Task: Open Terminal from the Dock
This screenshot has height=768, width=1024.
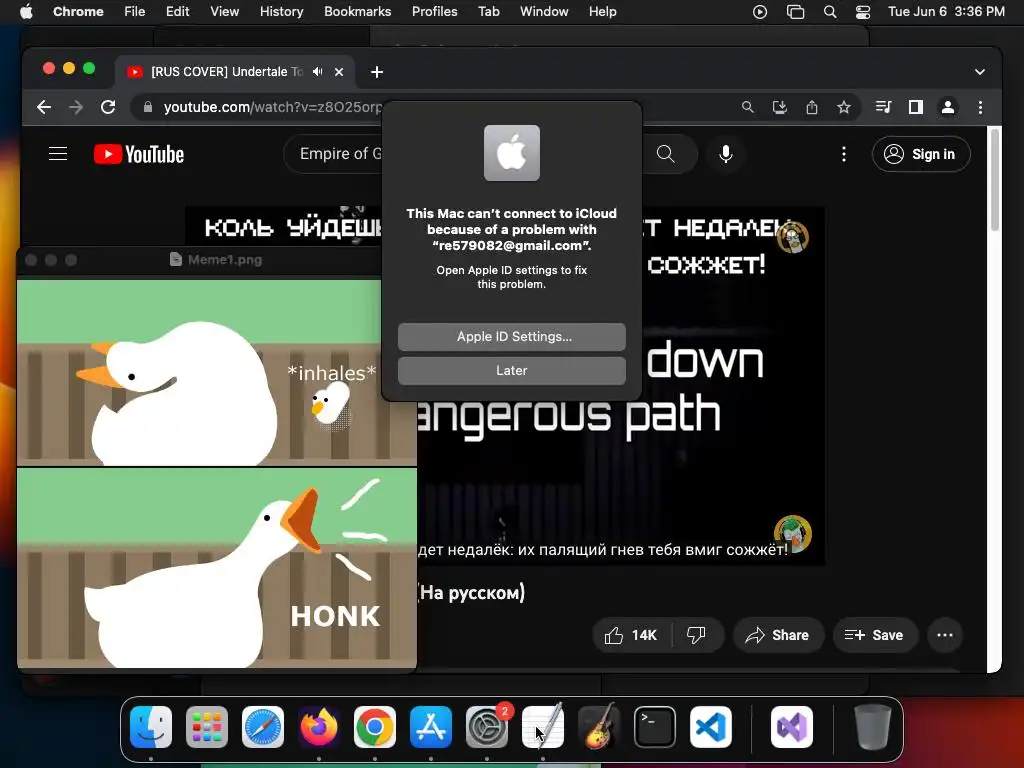Action: [654, 727]
